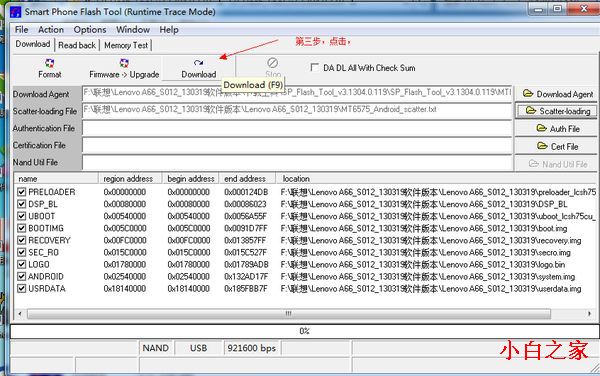Uncheck the RECOVERY partition checkbox

click(x=21, y=240)
